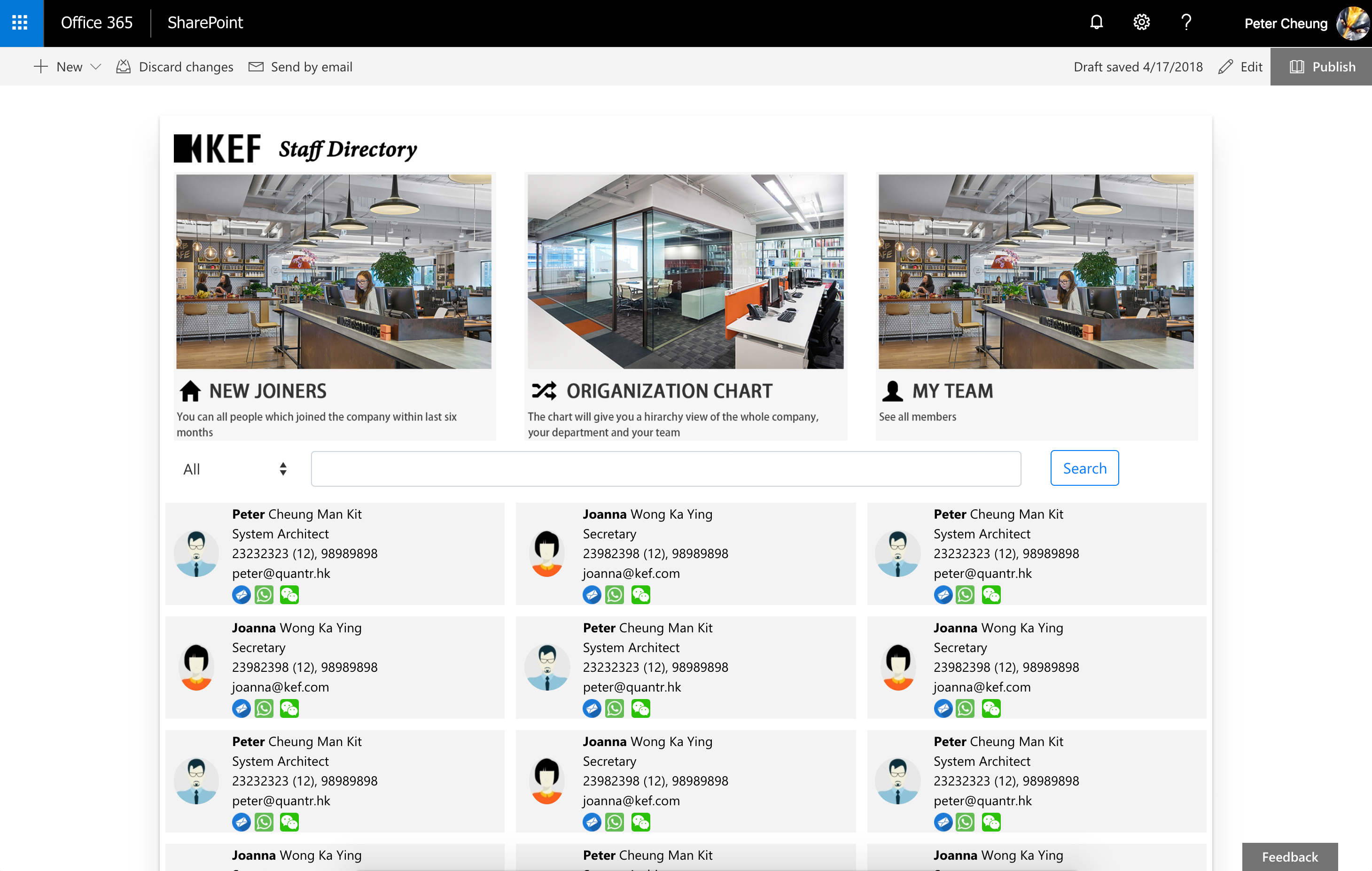Click the Search button
1372x871 pixels.
pyautogui.click(x=1084, y=468)
